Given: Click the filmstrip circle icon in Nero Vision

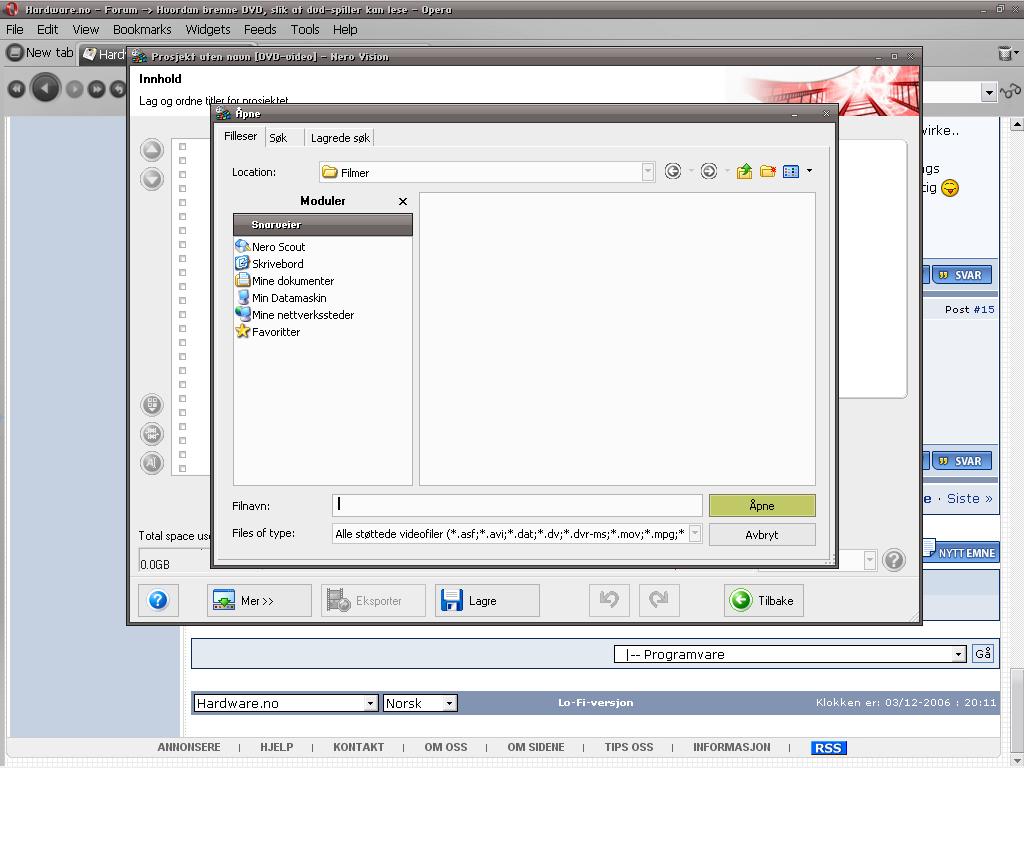Looking at the screenshot, I should coord(152,433).
